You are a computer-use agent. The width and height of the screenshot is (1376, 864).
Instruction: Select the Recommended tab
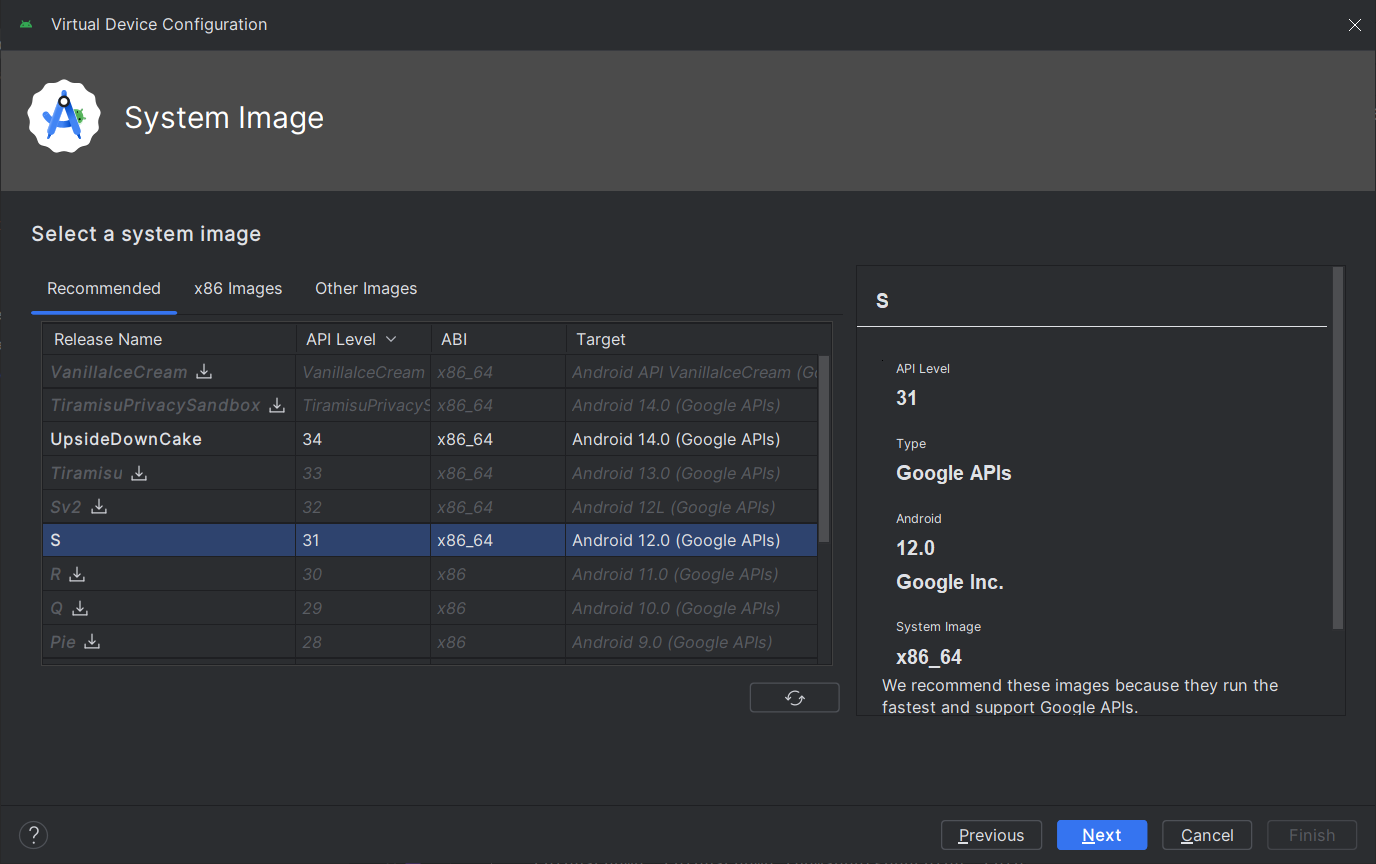(104, 289)
